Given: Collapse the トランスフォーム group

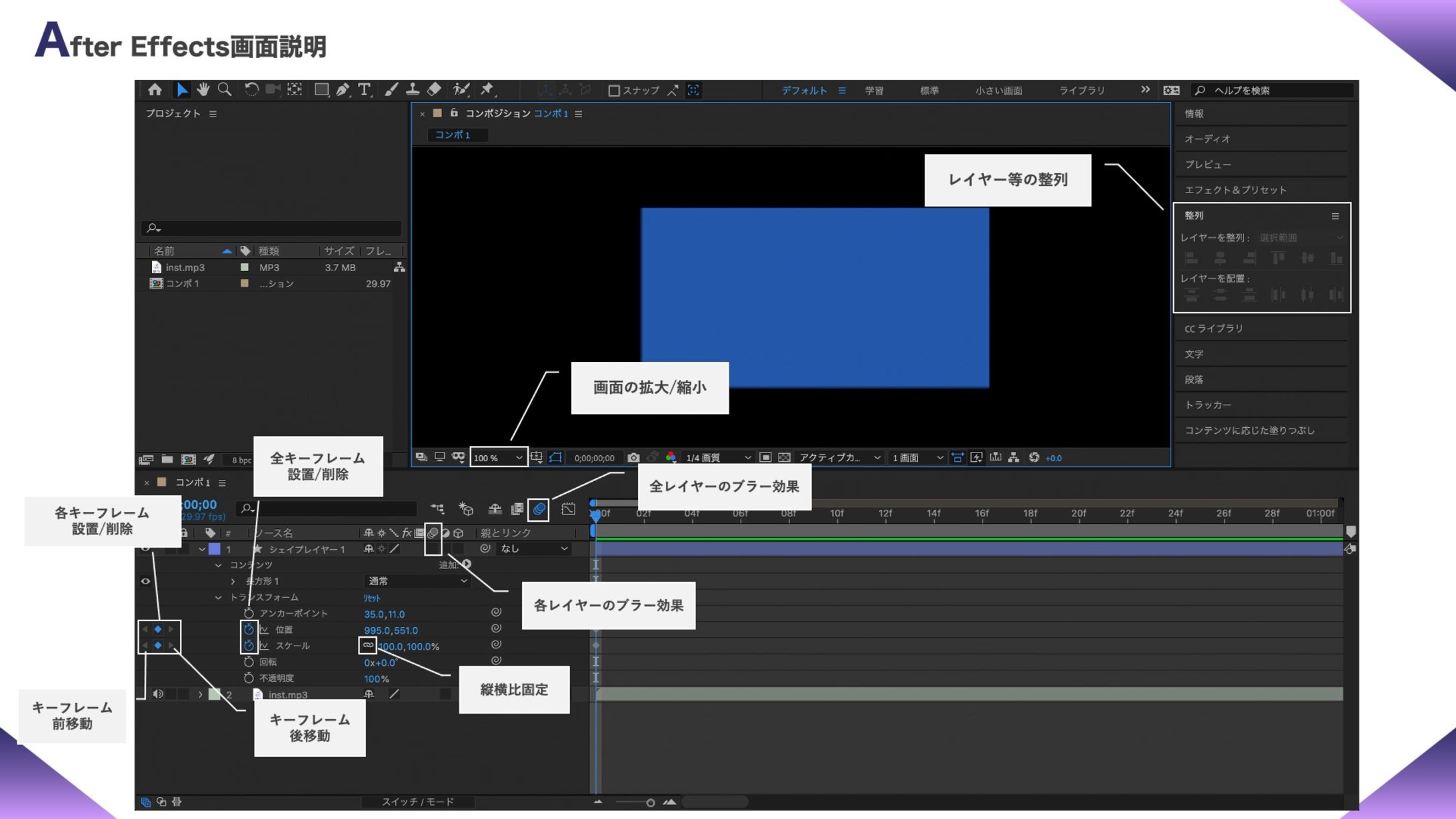Looking at the screenshot, I should pyautogui.click(x=218, y=597).
